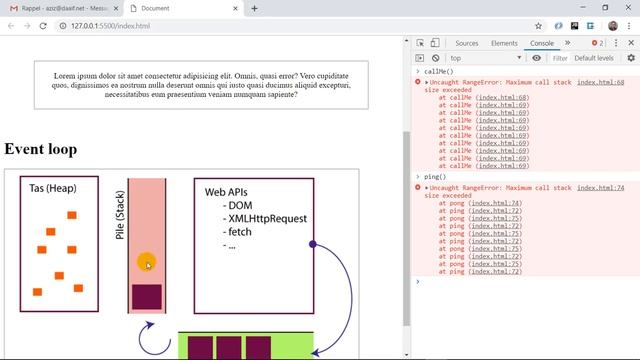This screenshot has width=640, height=360.
Task: Open the black square extension icon
Action: tap(574, 26)
